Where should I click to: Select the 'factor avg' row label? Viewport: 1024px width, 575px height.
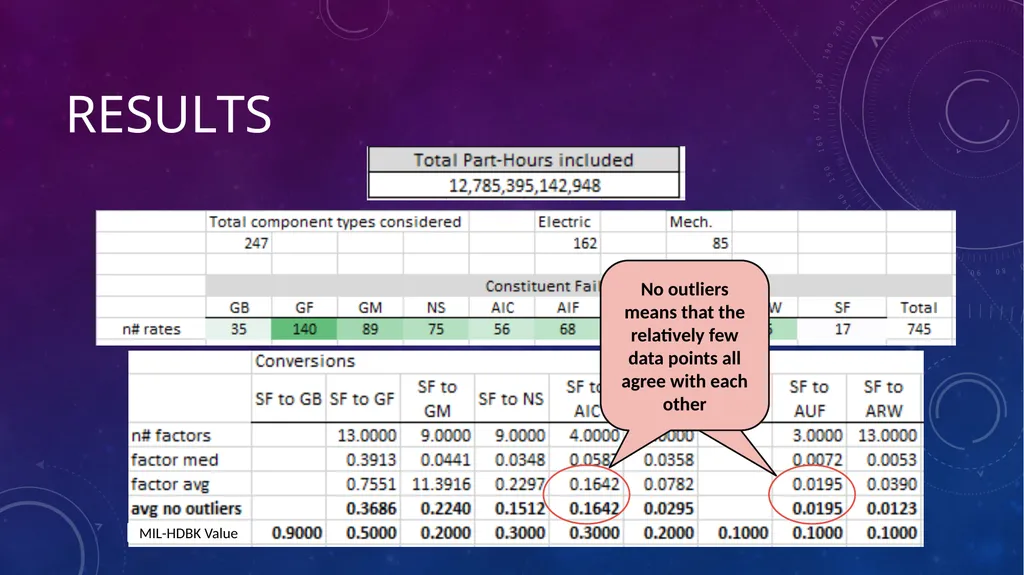click(170, 485)
